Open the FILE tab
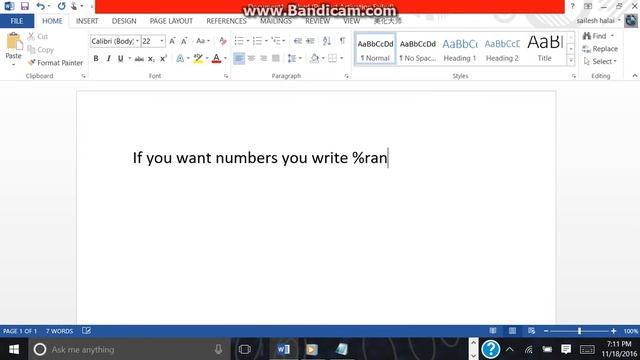 (x=17, y=21)
